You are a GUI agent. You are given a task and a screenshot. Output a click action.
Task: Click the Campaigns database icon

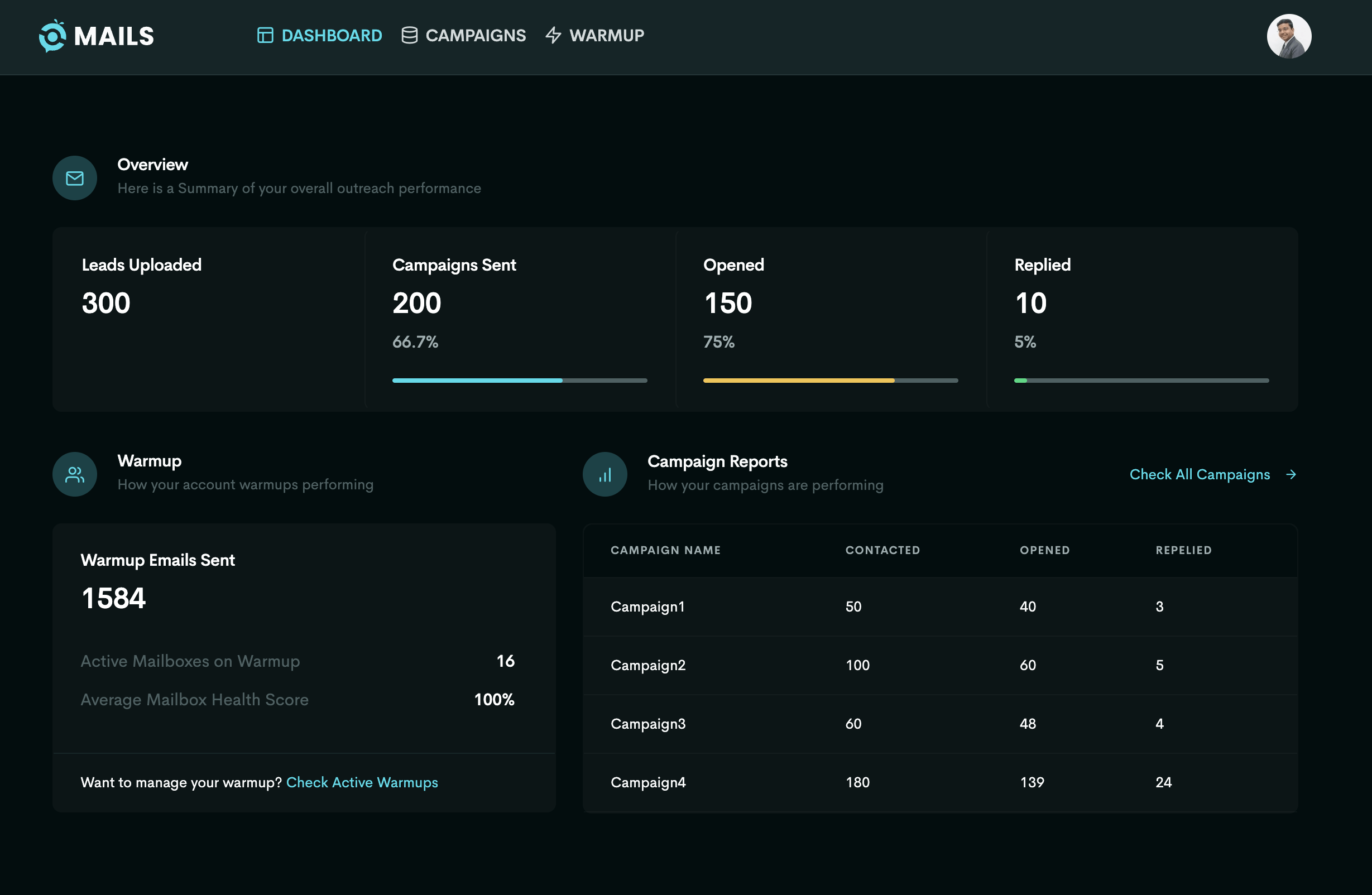(x=409, y=36)
